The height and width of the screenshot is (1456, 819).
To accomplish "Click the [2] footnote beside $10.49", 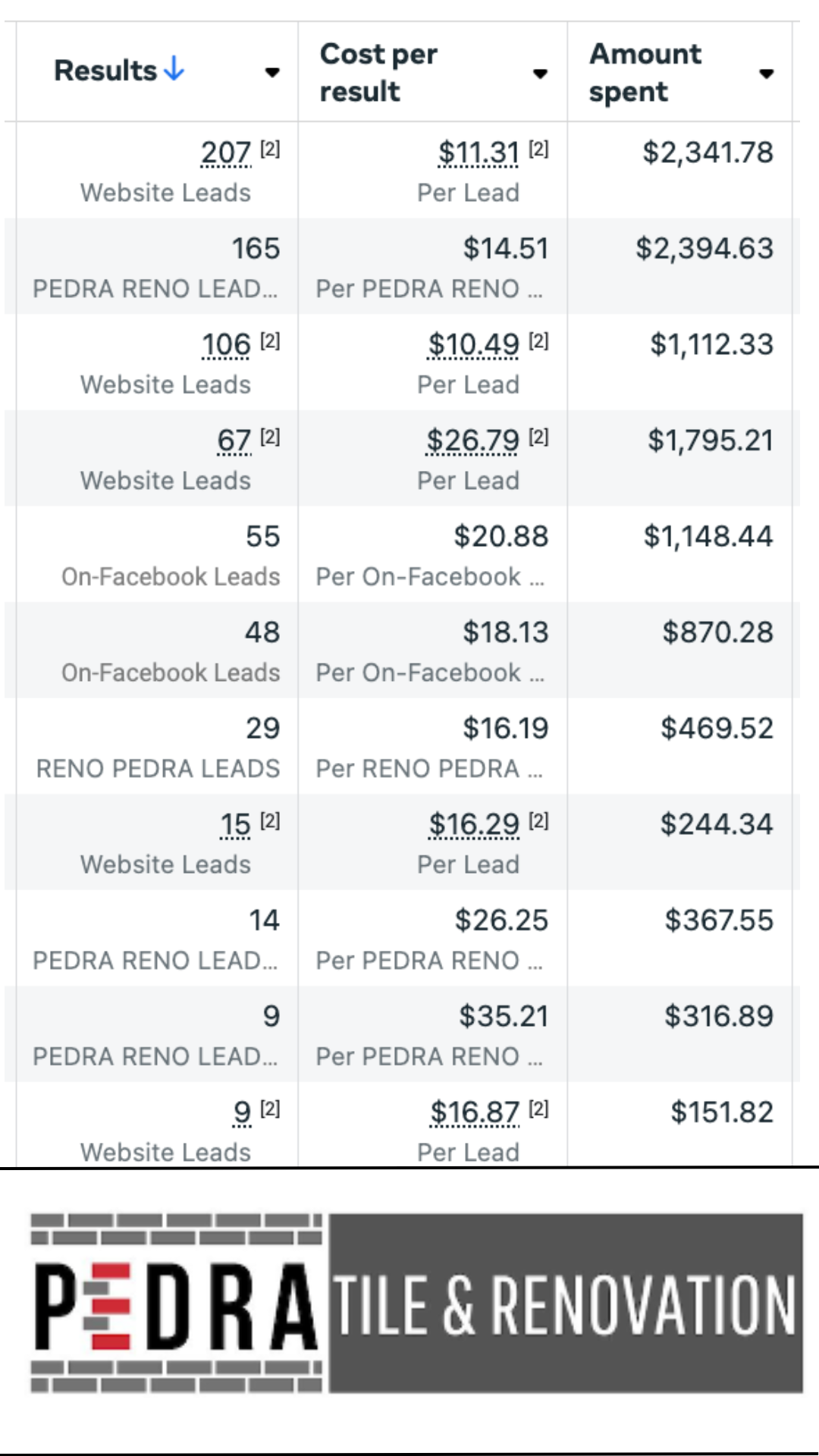I will tap(538, 340).
